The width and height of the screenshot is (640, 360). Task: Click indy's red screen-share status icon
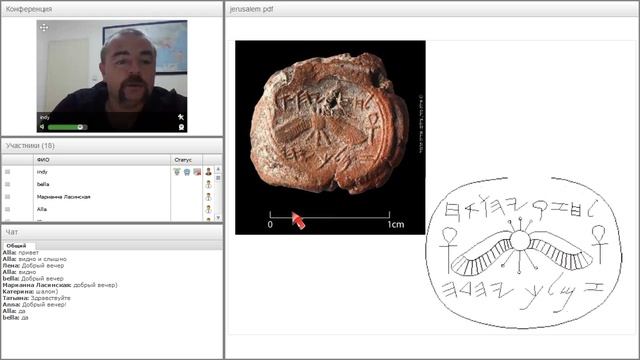click(x=197, y=172)
